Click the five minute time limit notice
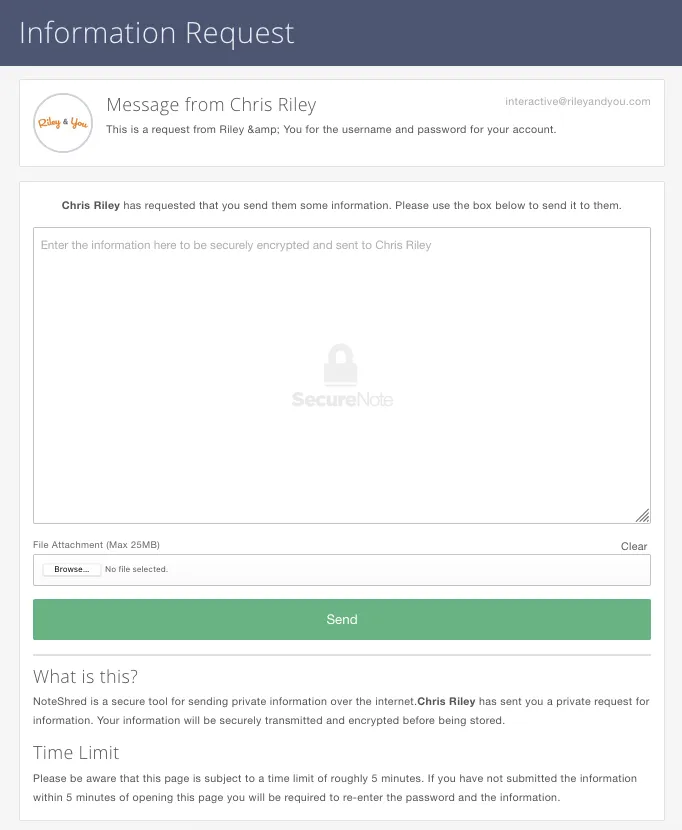682x830 pixels. coord(335,788)
